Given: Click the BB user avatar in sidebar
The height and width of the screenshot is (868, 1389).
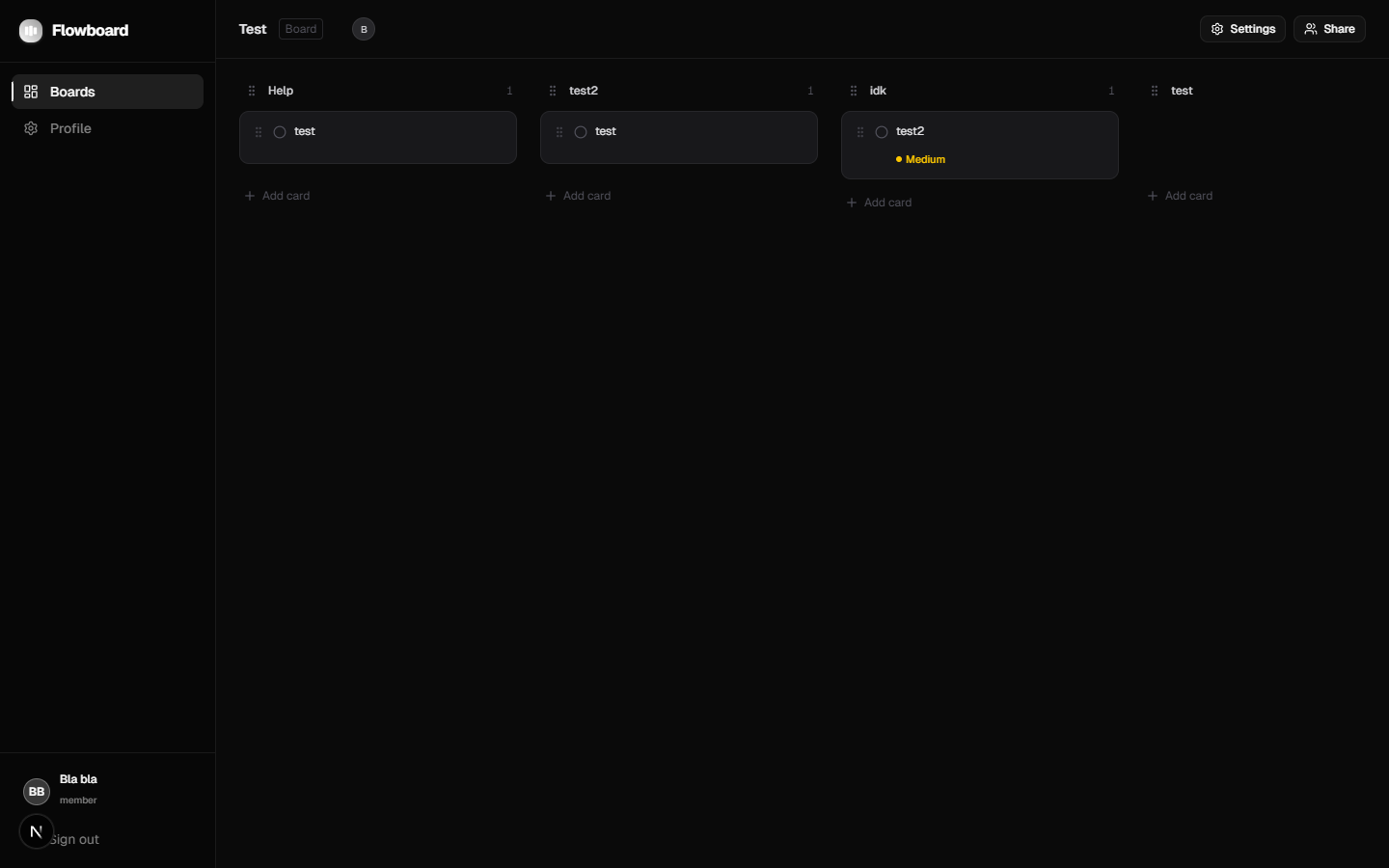Looking at the screenshot, I should 37,791.
